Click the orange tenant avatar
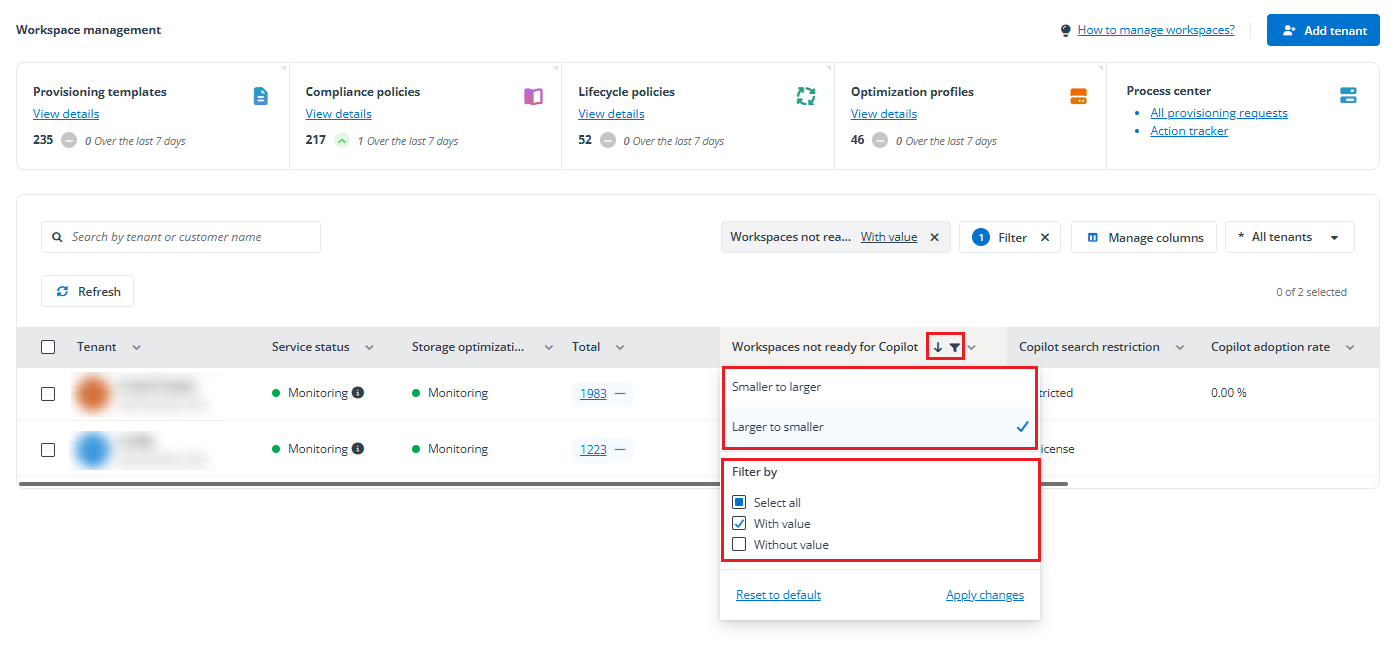The height and width of the screenshot is (650, 1398). [94, 393]
